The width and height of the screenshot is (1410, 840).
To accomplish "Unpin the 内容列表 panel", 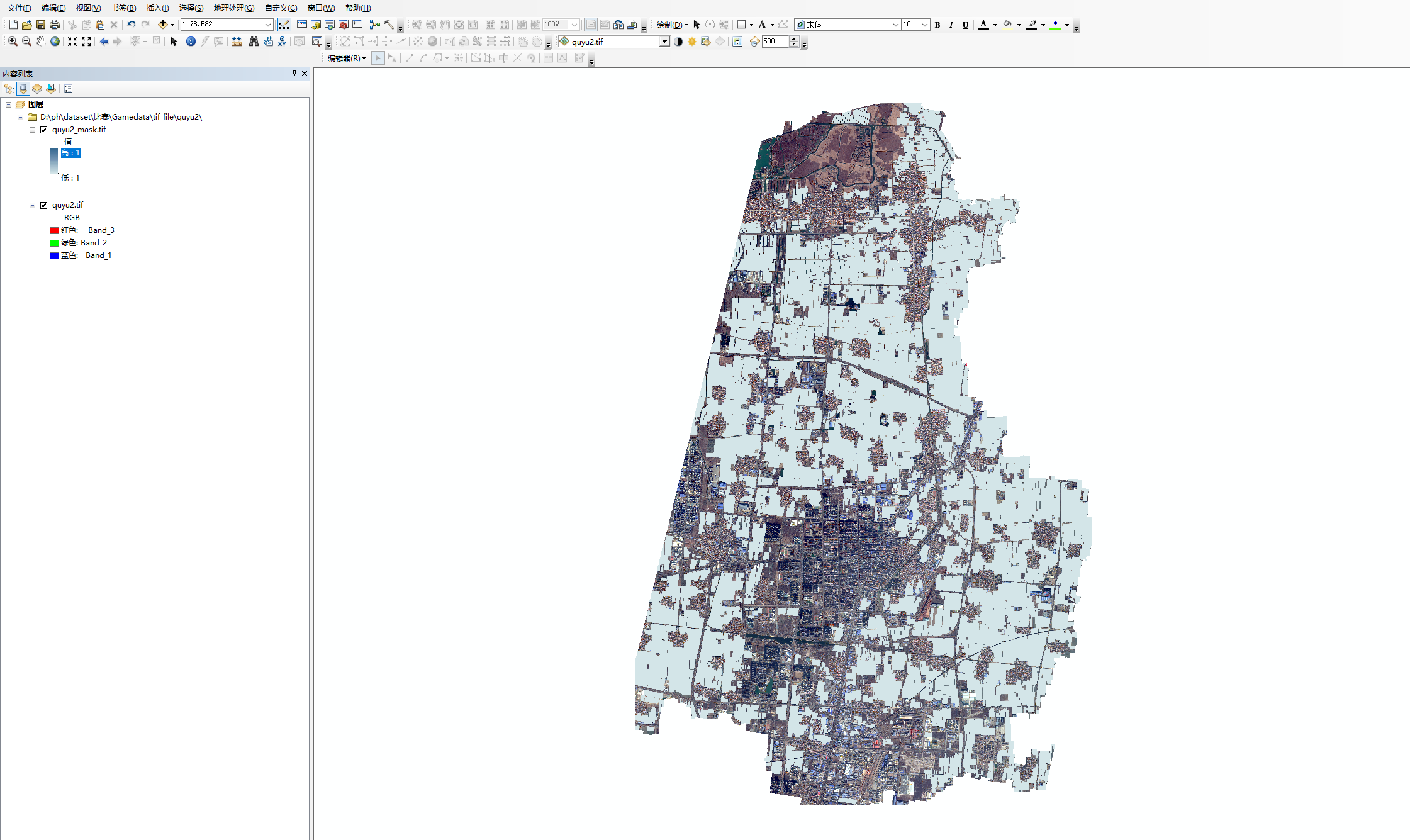I will coord(294,74).
